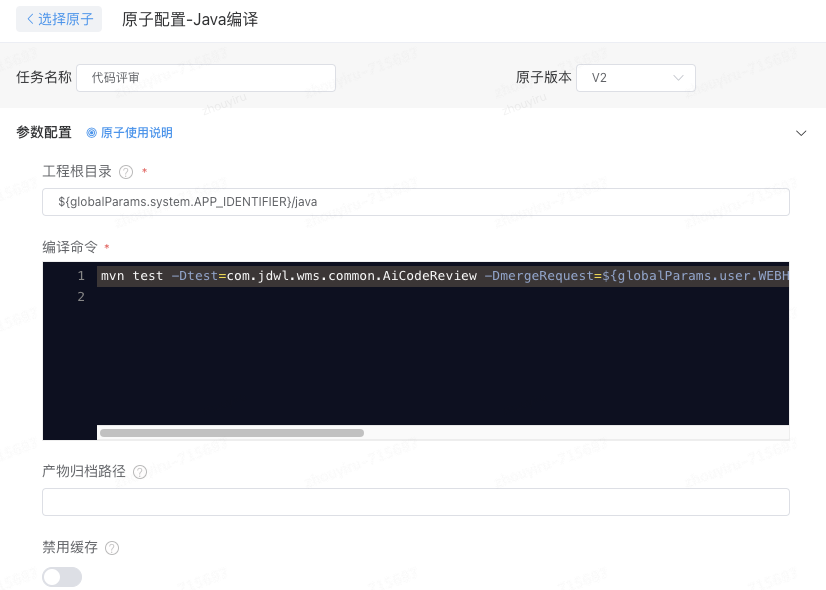The image size is (826, 590).
Task: Click the empty 产物归档路径 input
Action: [415, 501]
